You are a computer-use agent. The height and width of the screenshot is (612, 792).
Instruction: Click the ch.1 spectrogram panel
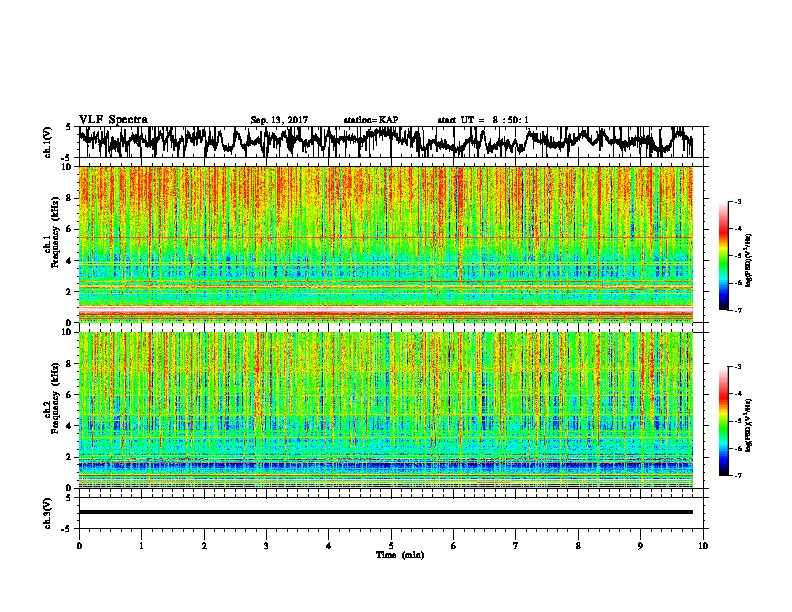(x=385, y=244)
